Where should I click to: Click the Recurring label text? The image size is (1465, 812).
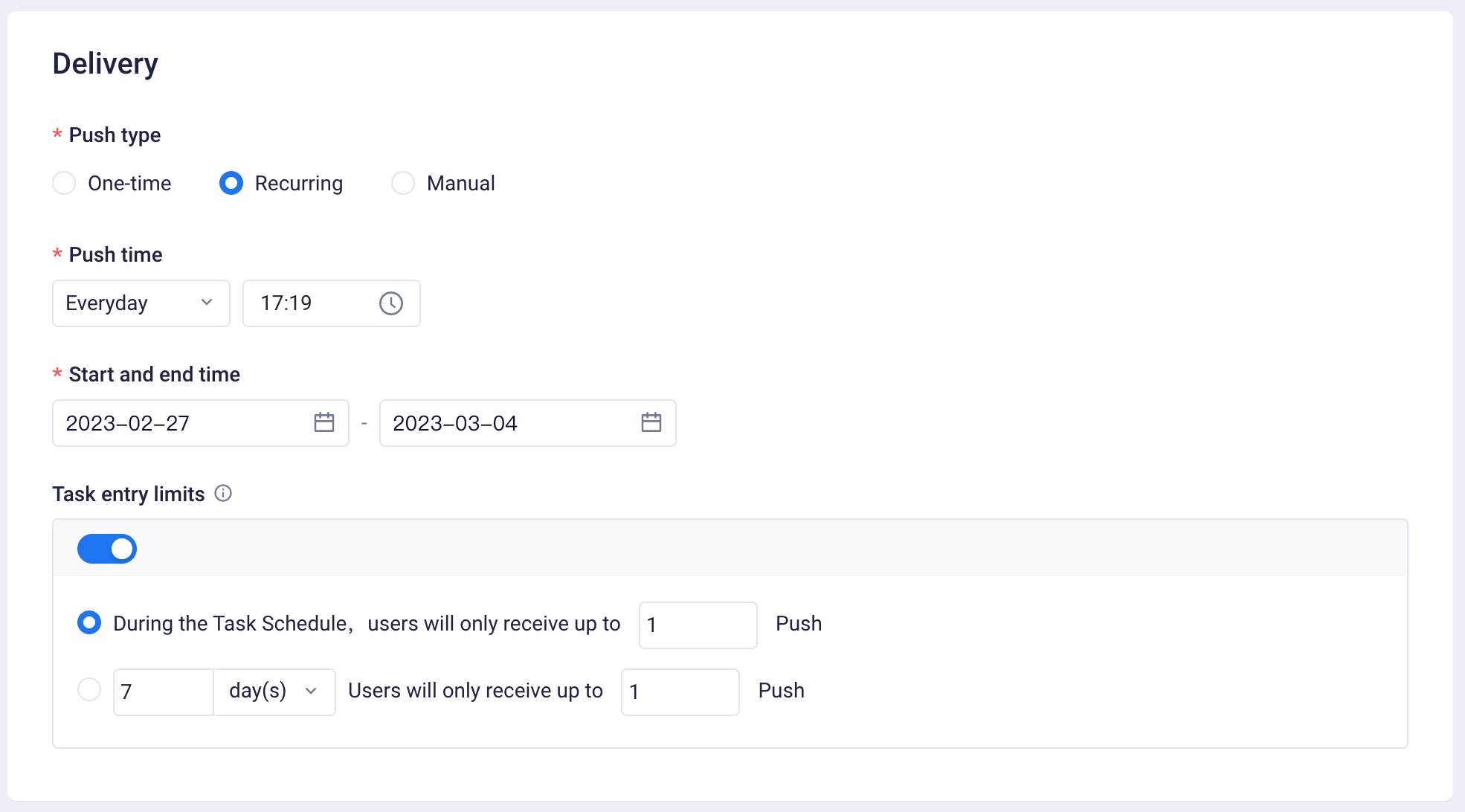[x=299, y=184]
